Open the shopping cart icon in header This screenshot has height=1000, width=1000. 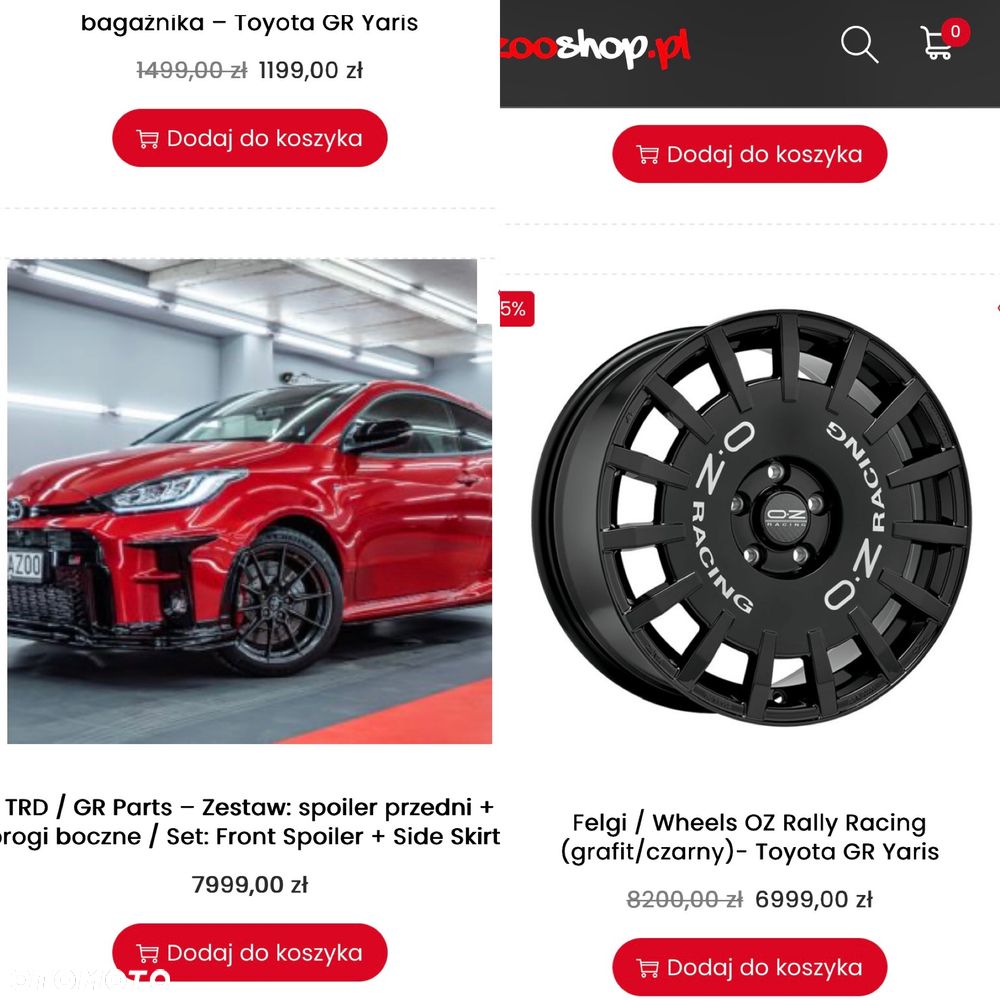coord(936,43)
